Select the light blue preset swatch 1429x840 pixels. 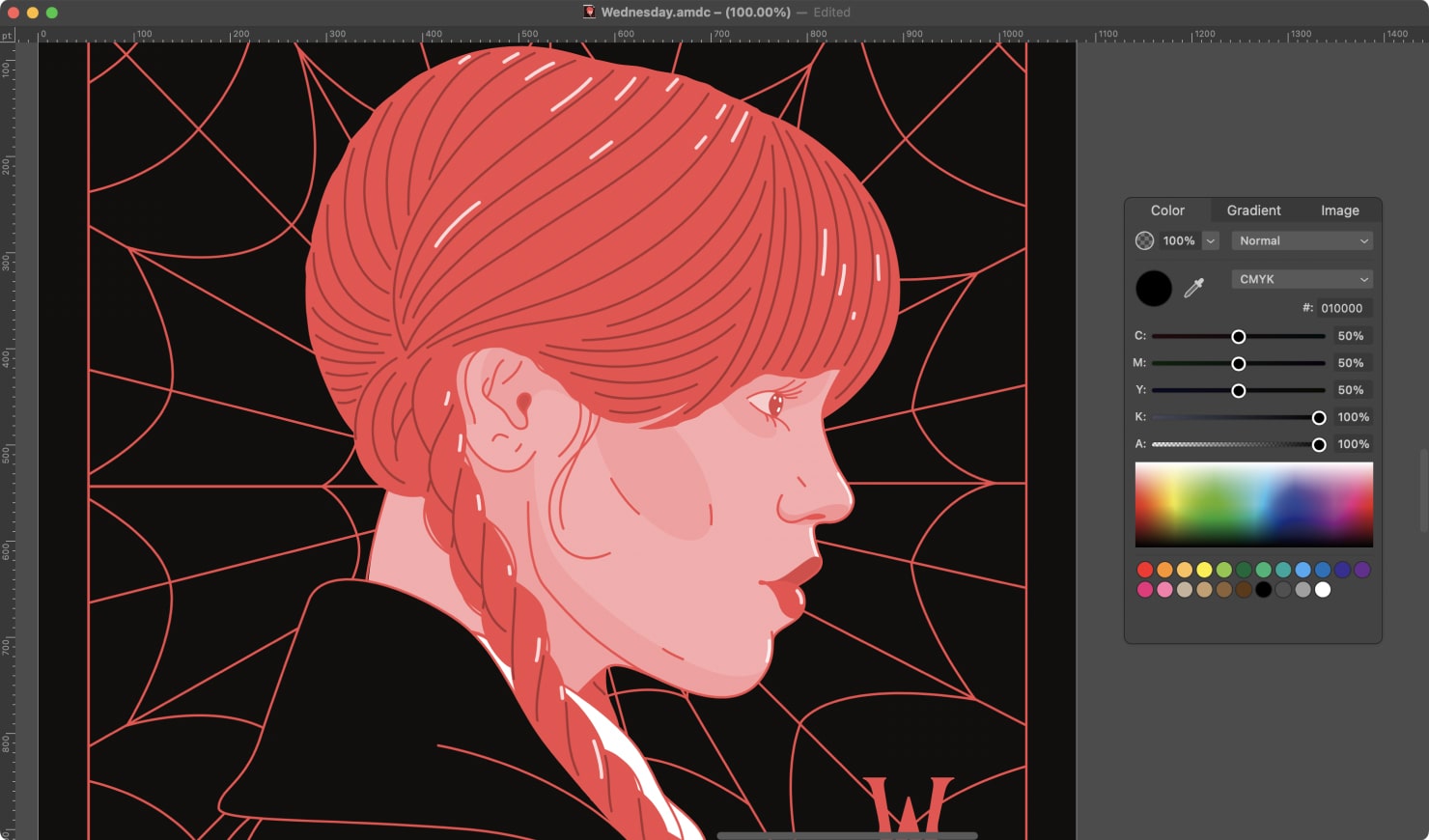pyautogui.click(x=1303, y=570)
